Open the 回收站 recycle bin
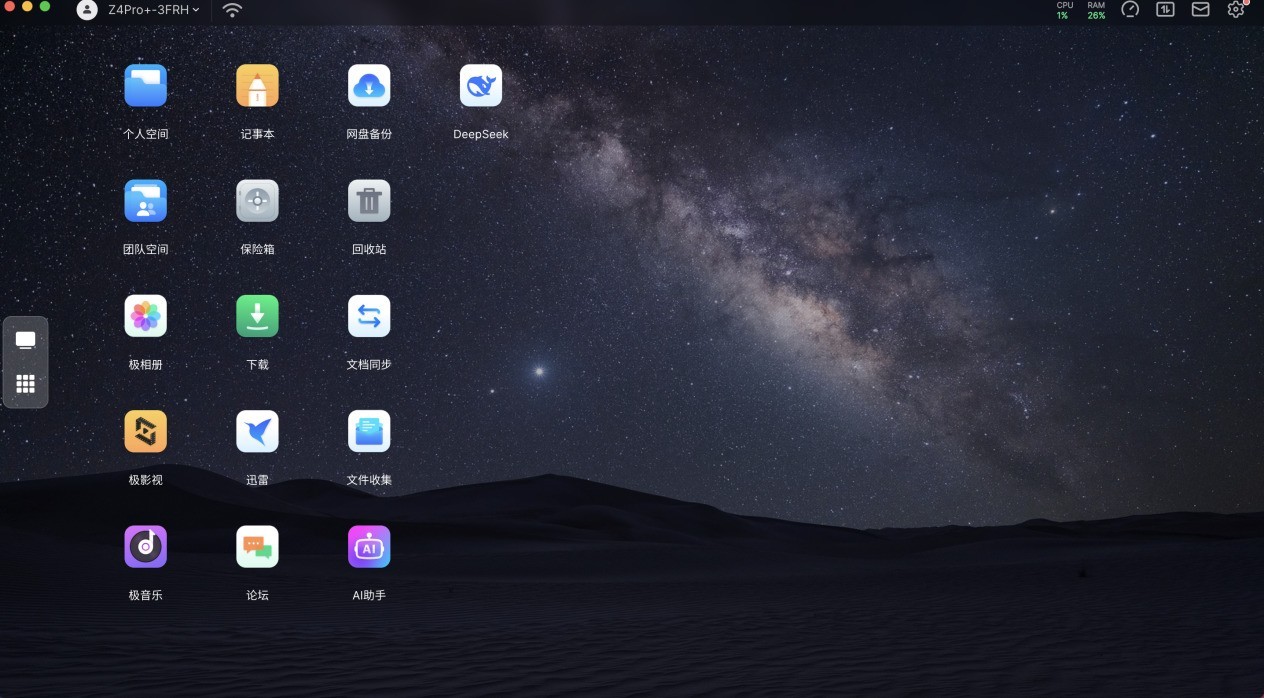Image resolution: width=1264 pixels, height=698 pixels. pyautogui.click(x=369, y=201)
